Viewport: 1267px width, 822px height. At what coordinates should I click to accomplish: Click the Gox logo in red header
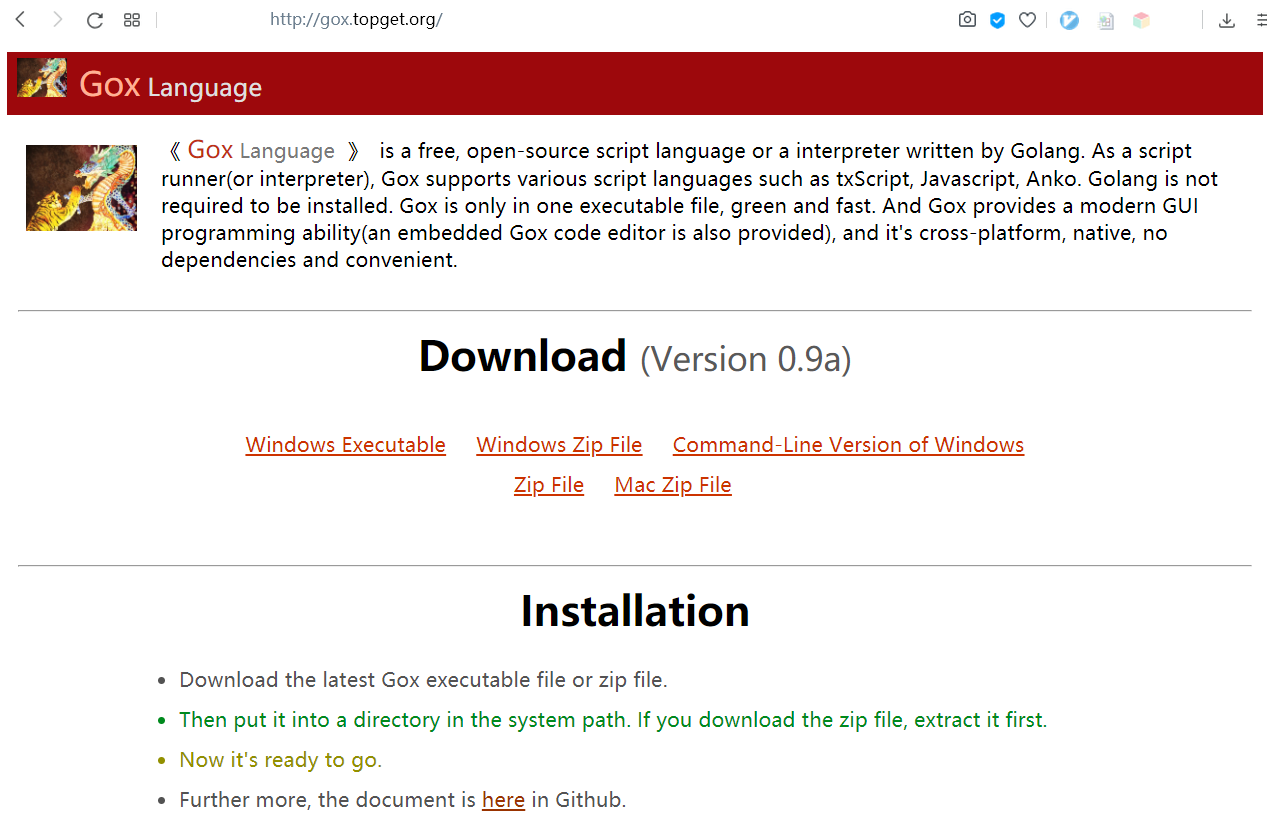pos(42,78)
